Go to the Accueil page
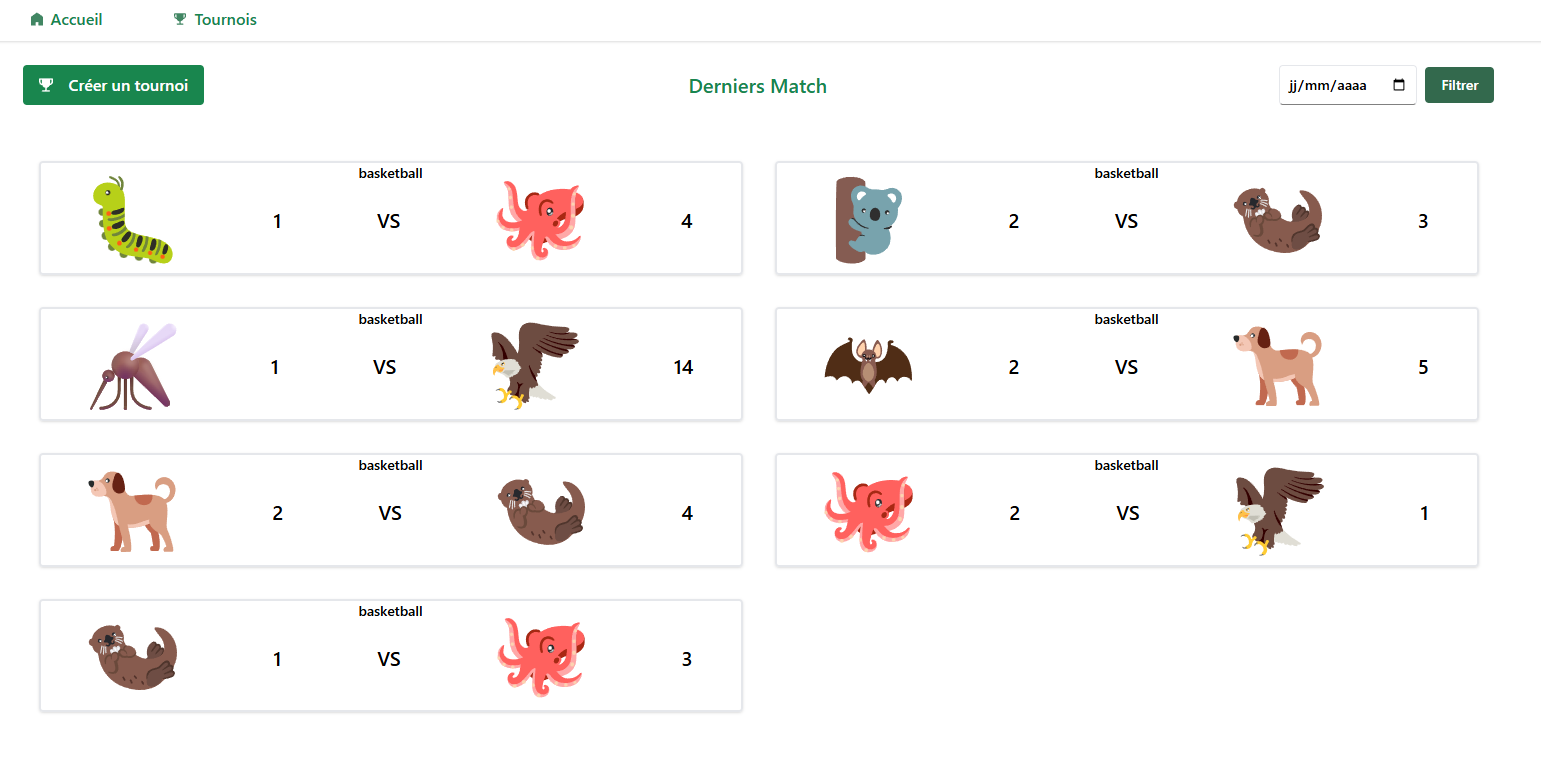 (76, 20)
